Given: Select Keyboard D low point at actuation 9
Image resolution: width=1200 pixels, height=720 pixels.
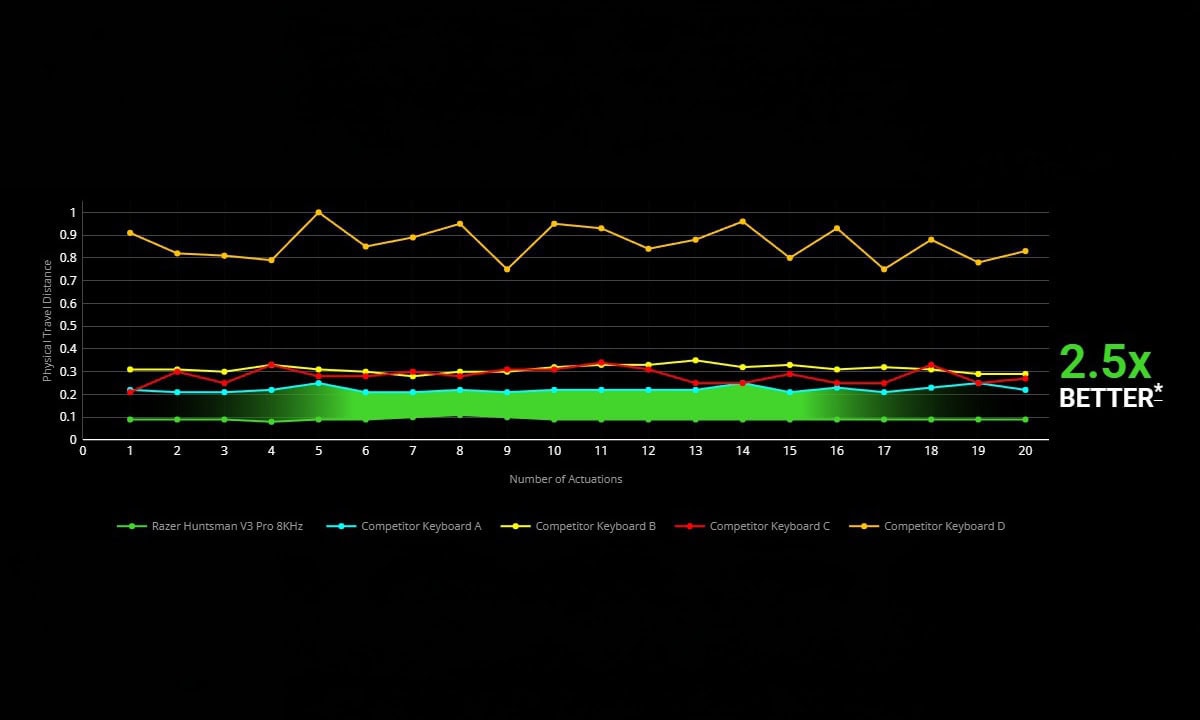Looking at the screenshot, I should [507, 269].
